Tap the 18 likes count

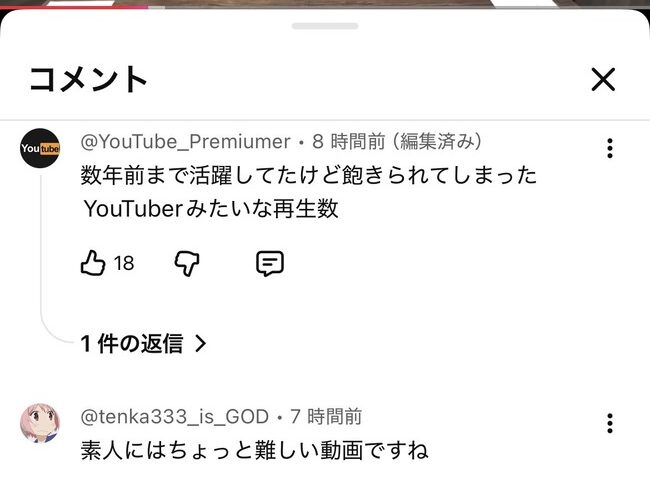pos(124,264)
